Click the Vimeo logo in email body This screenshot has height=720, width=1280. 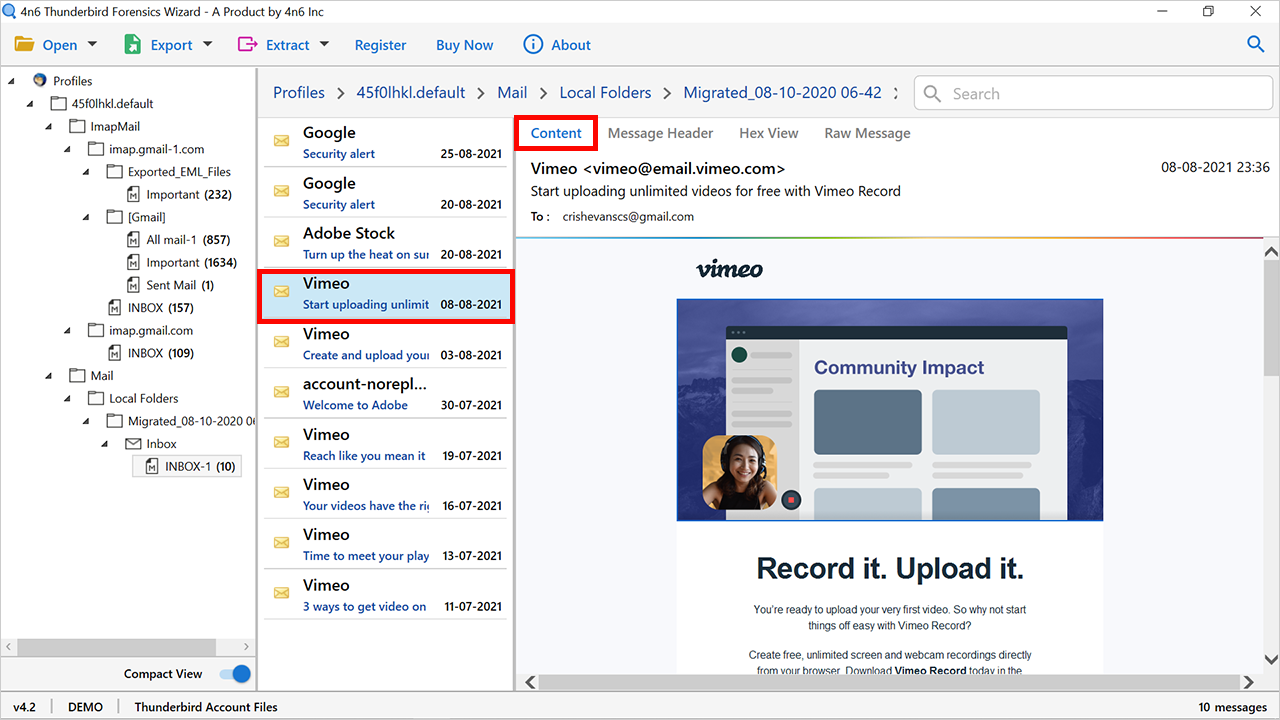[729, 269]
